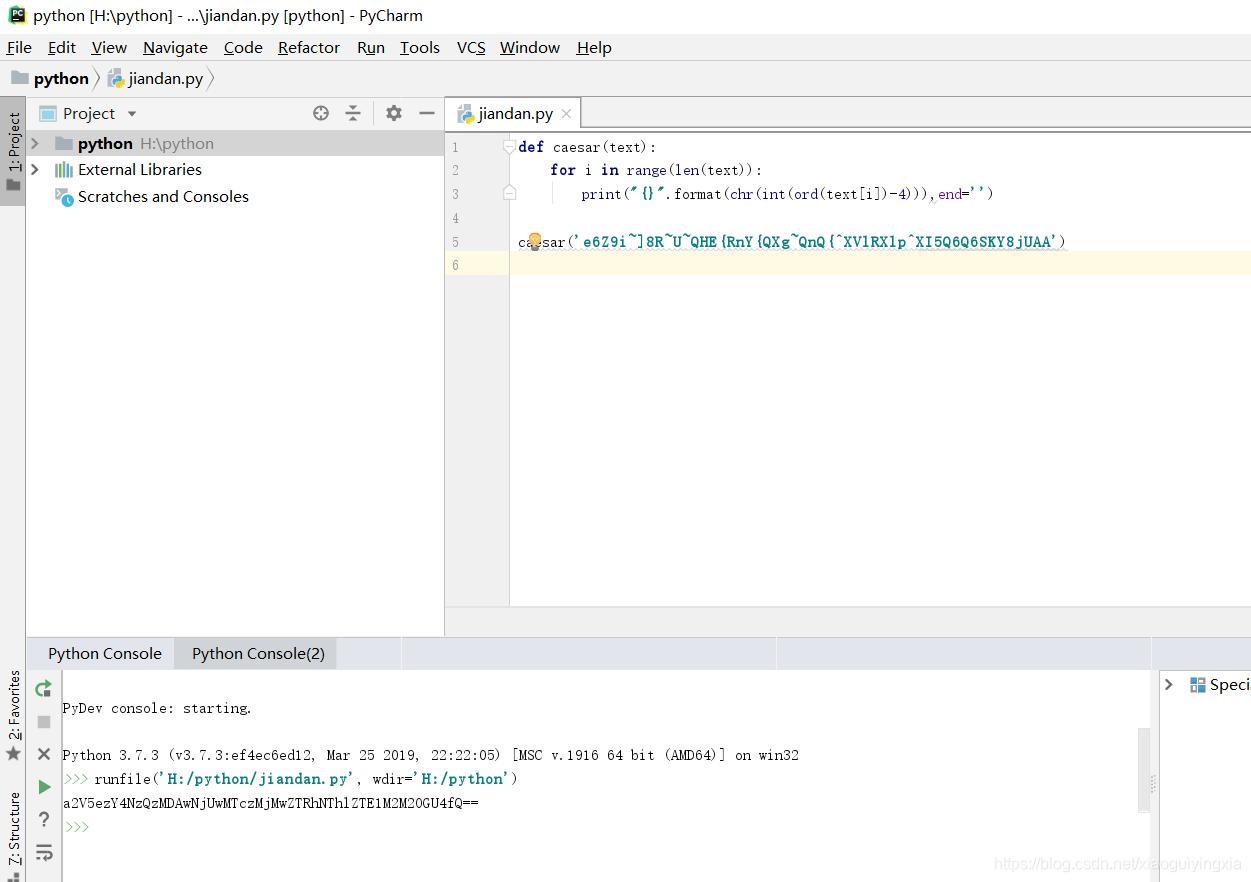
Task: Click the fold marker at line 1
Action: [x=509, y=146]
